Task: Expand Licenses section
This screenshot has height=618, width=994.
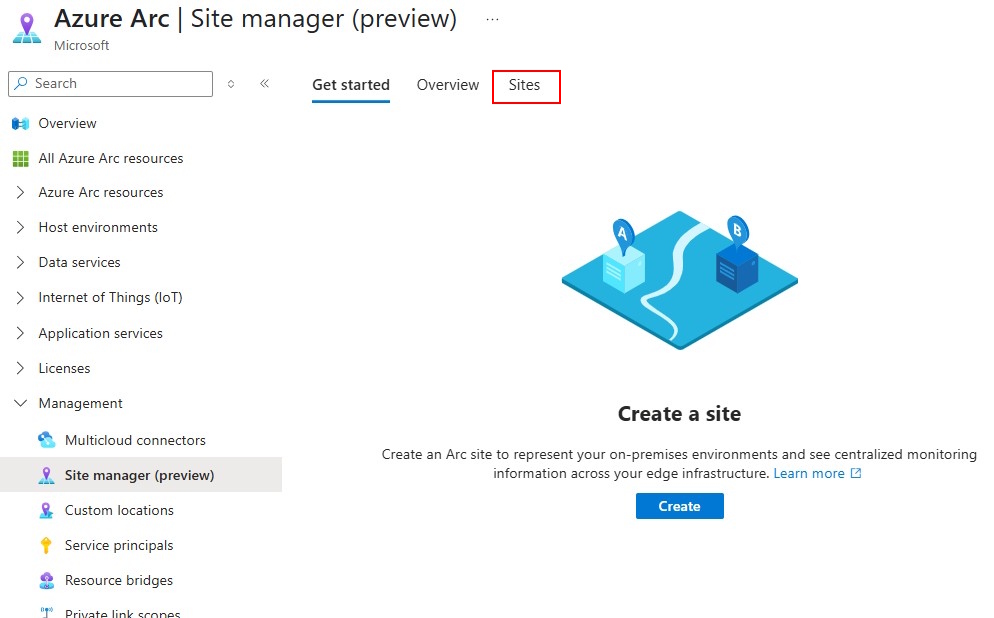Action: 20,368
